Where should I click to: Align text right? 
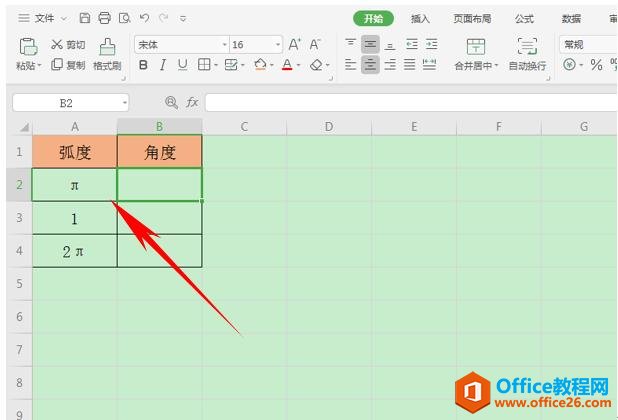click(x=390, y=65)
